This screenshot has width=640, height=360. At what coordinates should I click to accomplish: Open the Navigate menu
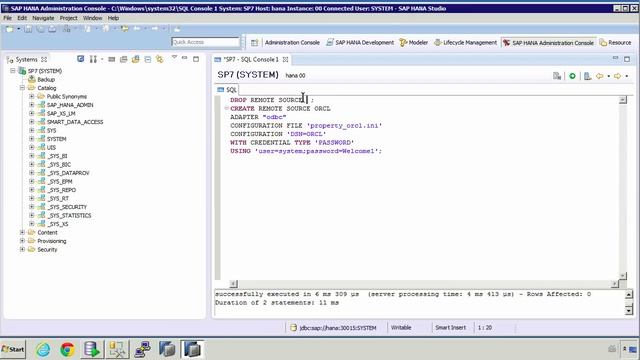[x=43, y=18]
